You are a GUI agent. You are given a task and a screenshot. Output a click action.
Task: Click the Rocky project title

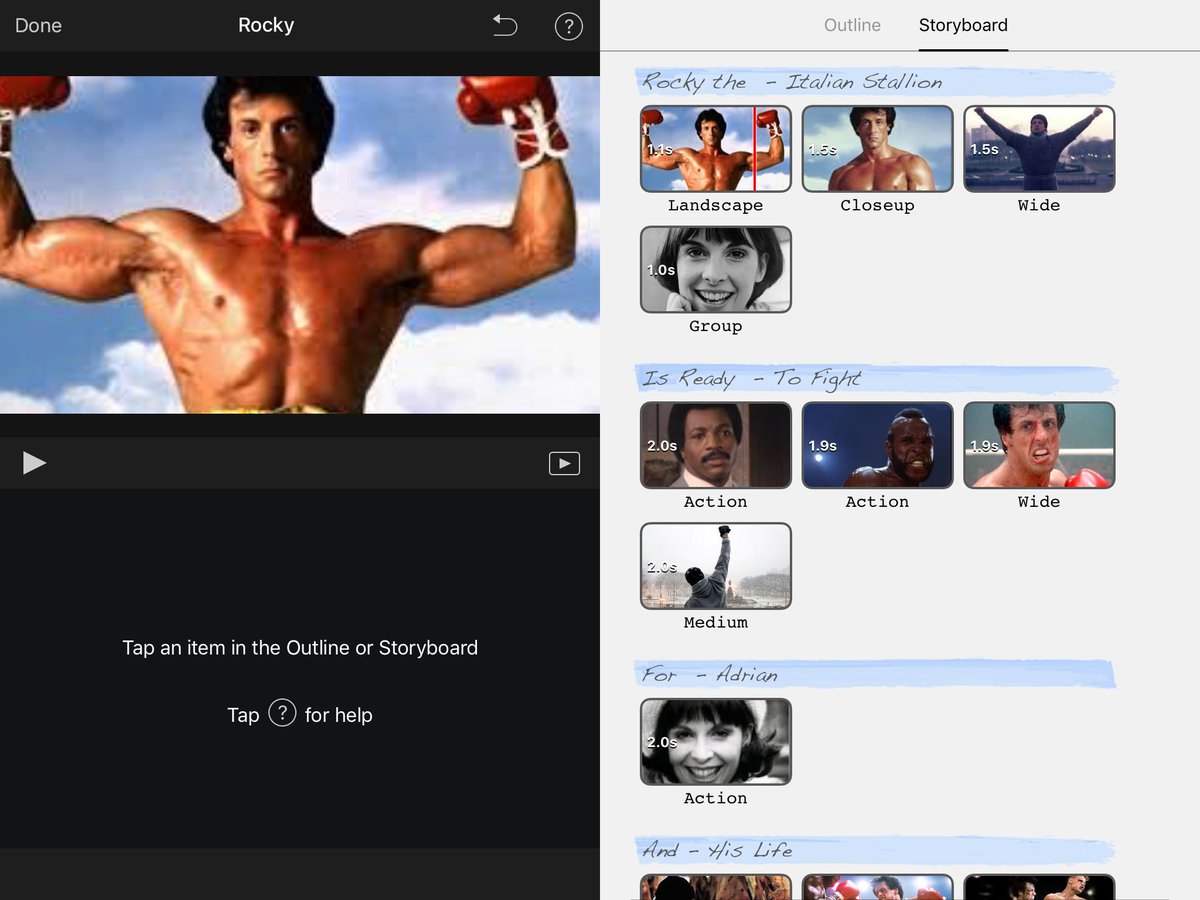coord(266,26)
